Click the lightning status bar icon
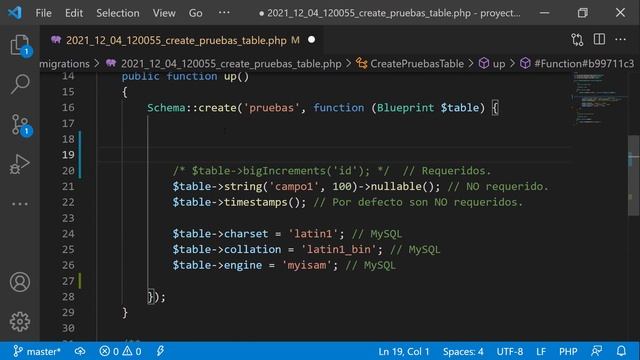The height and width of the screenshot is (360, 640). [x=160, y=351]
